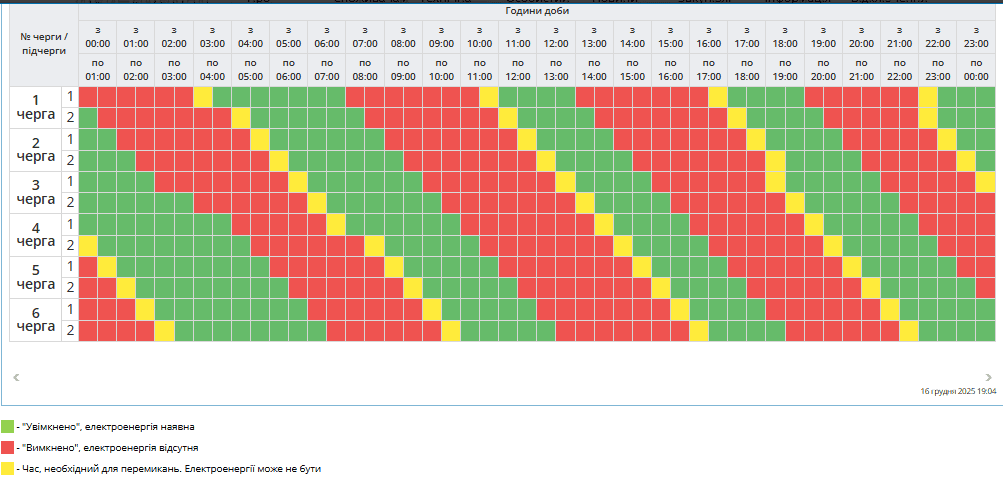Image resolution: width=1003 pixels, height=483 pixels.
Task: Select the "3 черга" row header
Action: pyautogui.click(x=36, y=192)
